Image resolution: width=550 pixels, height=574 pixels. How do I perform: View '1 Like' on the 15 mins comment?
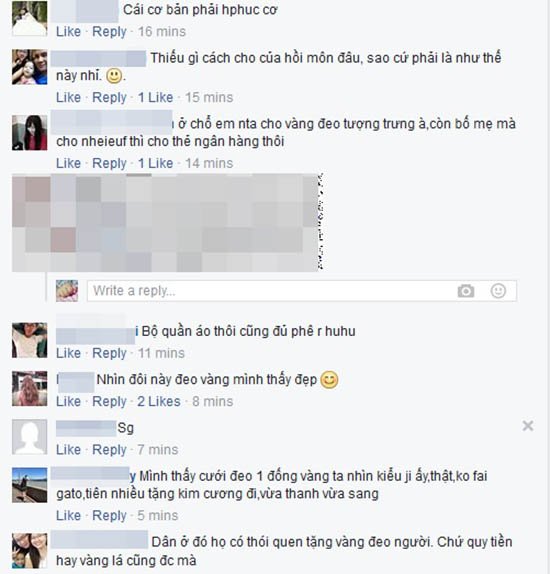tap(155, 97)
